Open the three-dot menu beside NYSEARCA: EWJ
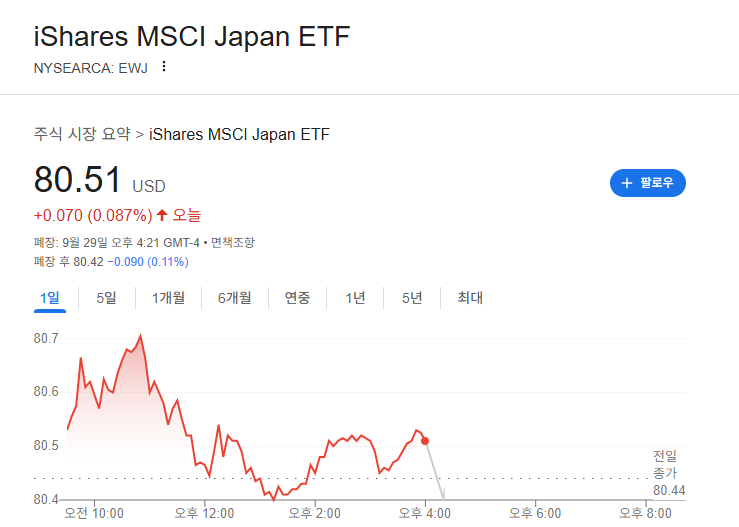The image size is (739, 527). pyautogui.click(x=164, y=66)
